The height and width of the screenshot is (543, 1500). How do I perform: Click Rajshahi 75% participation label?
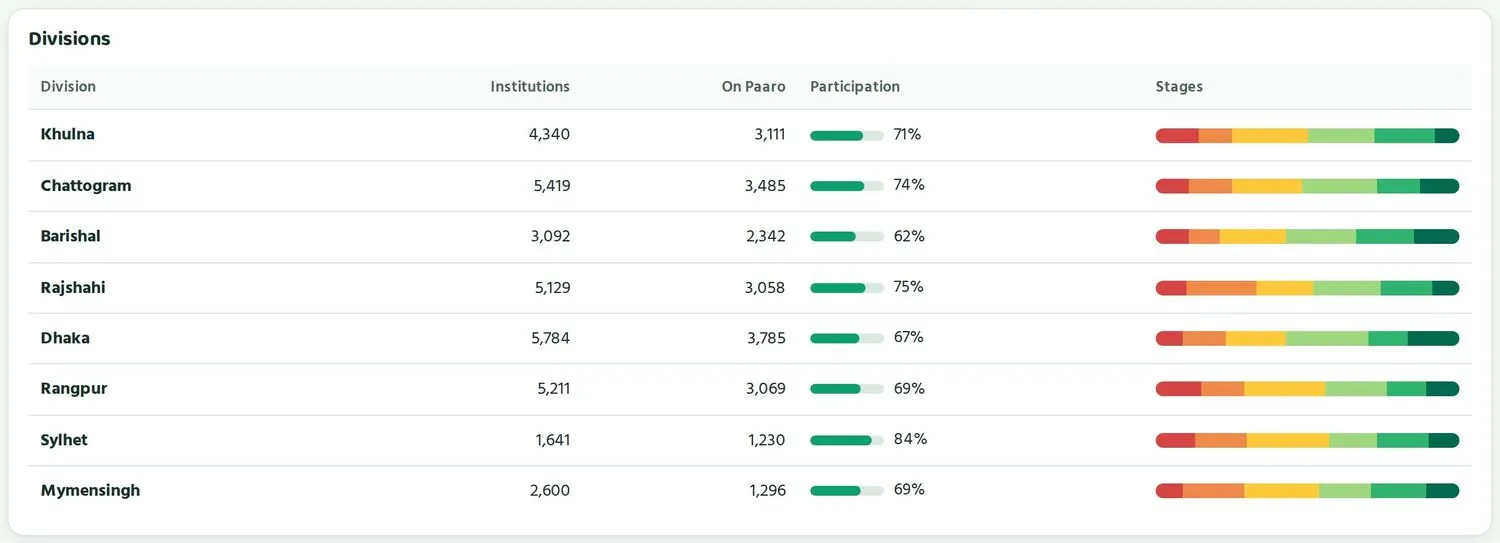[x=909, y=287]
